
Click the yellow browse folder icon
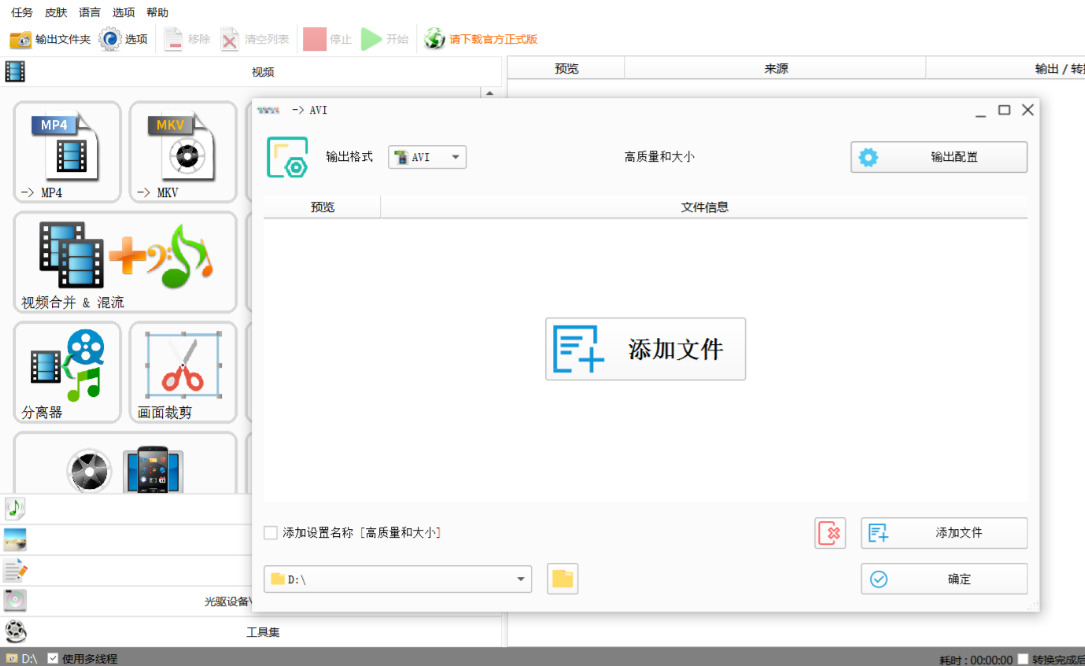click(563, 579)
